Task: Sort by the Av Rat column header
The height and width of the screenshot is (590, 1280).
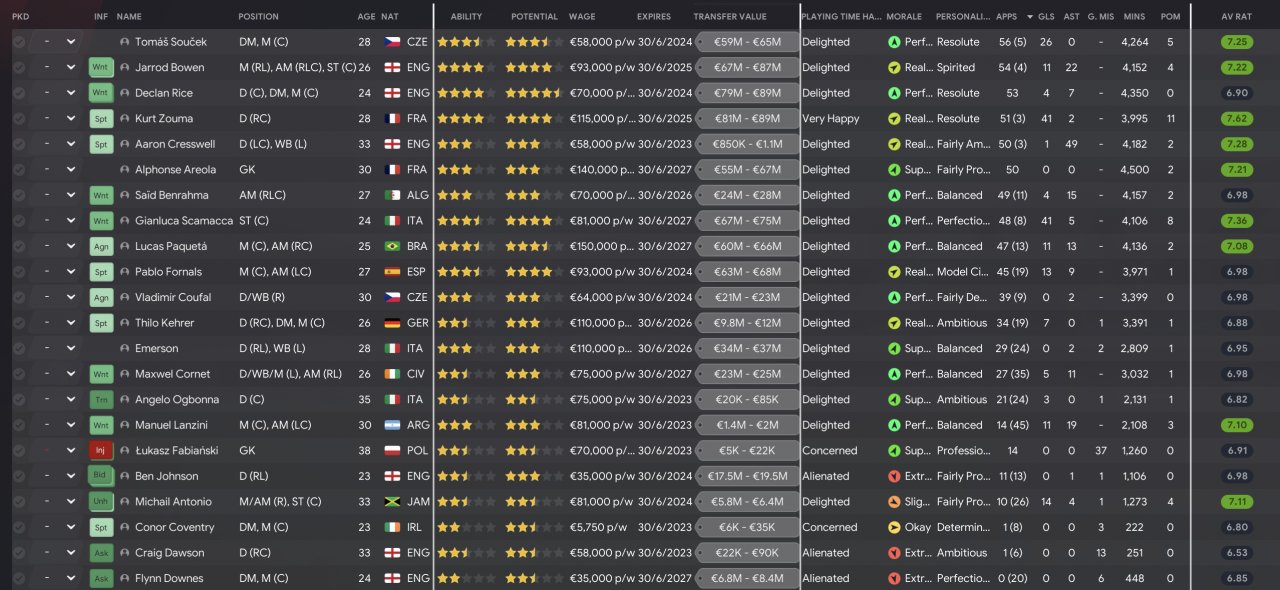Action: 1236,17
